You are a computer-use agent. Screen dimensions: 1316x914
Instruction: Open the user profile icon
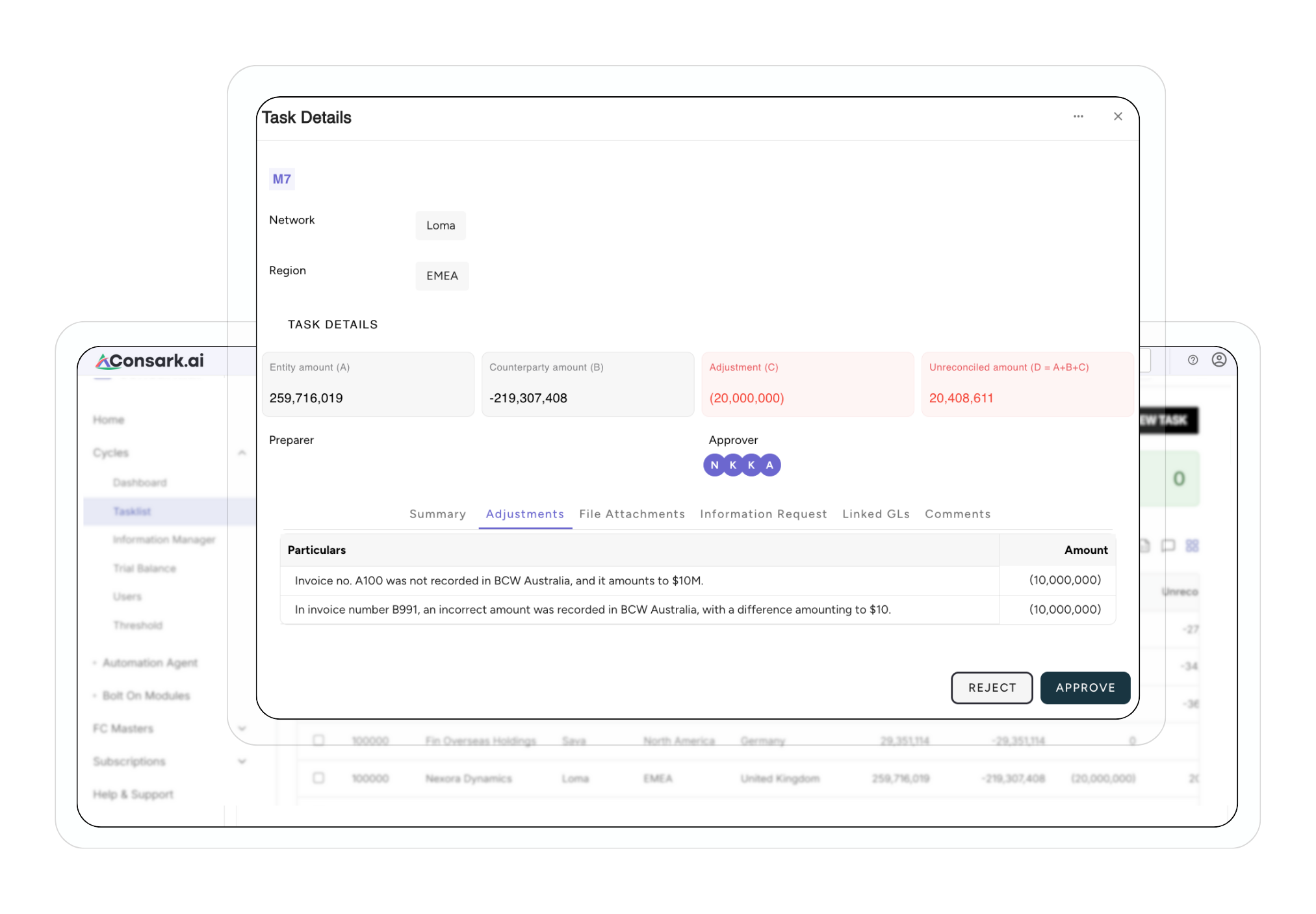pyautogui.click(x=1219, y=360)
